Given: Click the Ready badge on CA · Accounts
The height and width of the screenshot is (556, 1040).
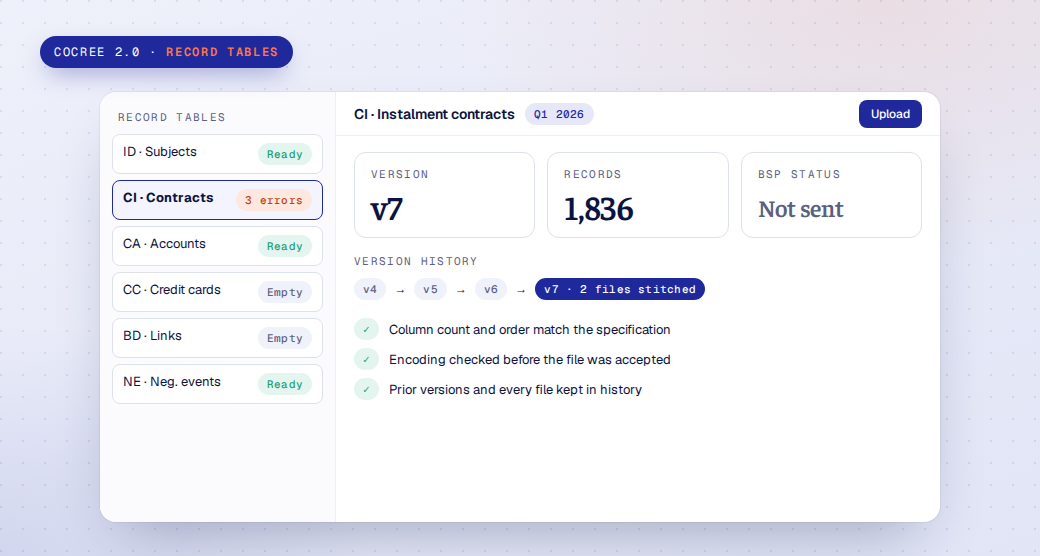Looking at the screenshot, I should tap(285, 246).
